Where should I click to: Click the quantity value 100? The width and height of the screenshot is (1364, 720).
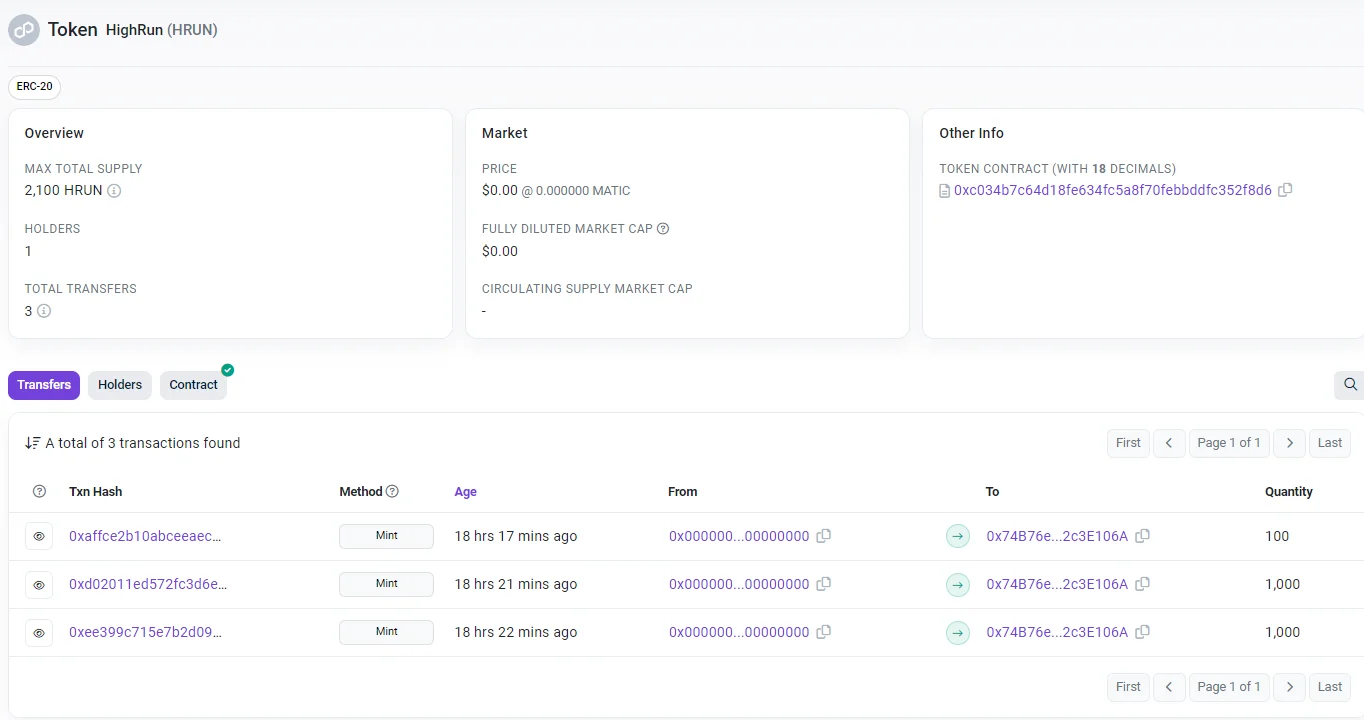(1277, 536)
